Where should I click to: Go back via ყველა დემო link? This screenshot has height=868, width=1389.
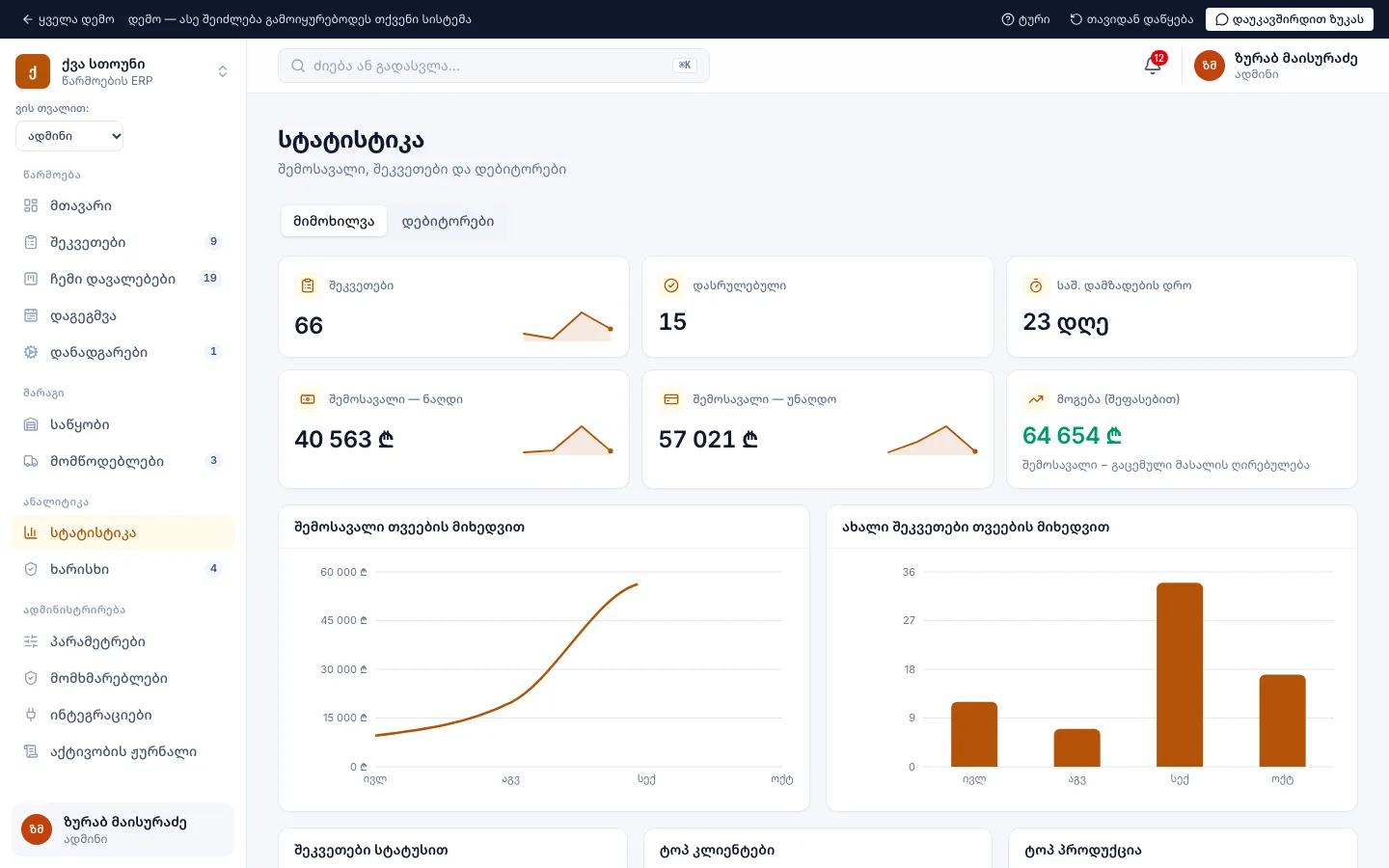(x=68, y=19)
